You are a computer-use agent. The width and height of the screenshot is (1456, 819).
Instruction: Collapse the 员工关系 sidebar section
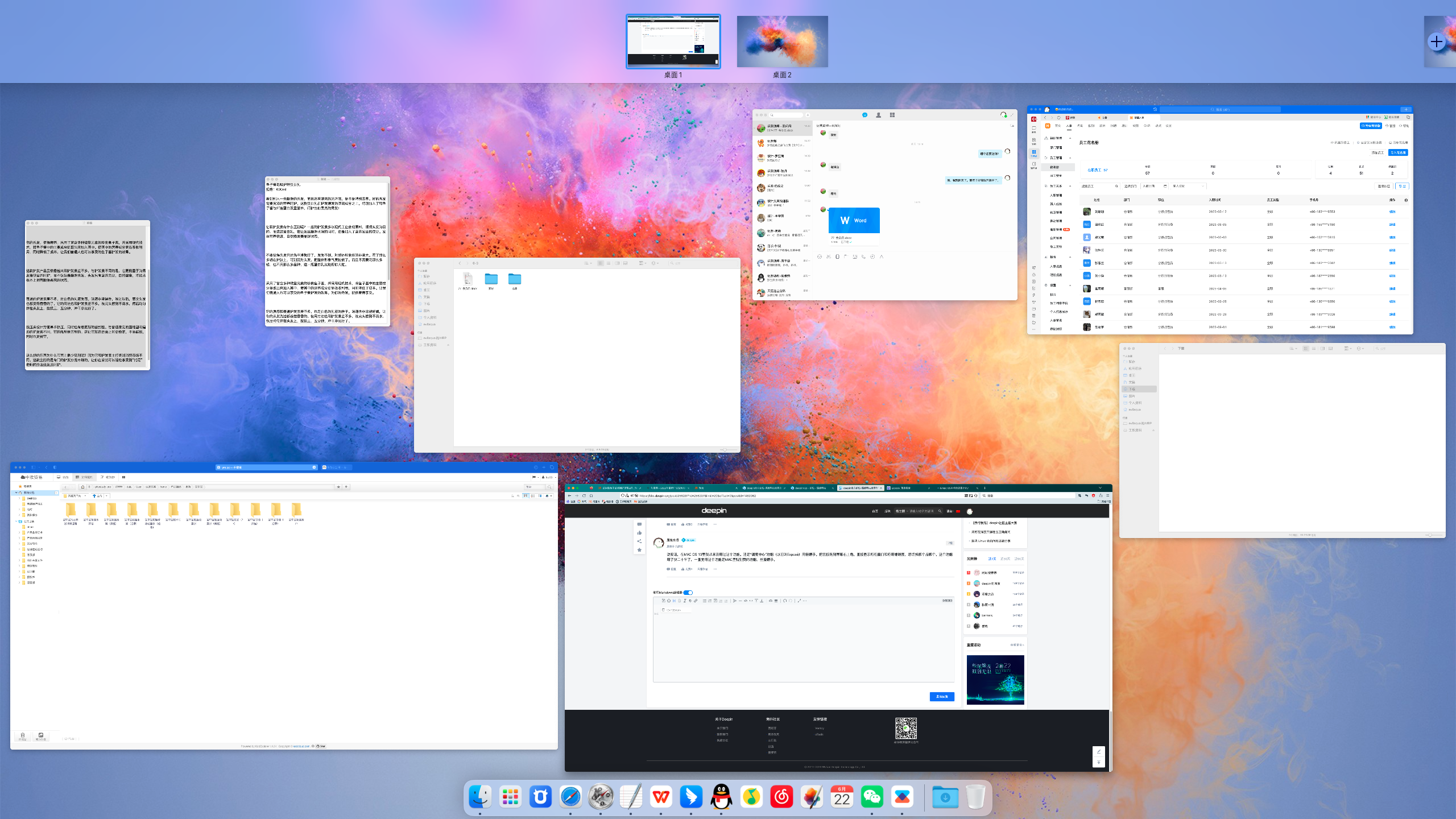1070,186
